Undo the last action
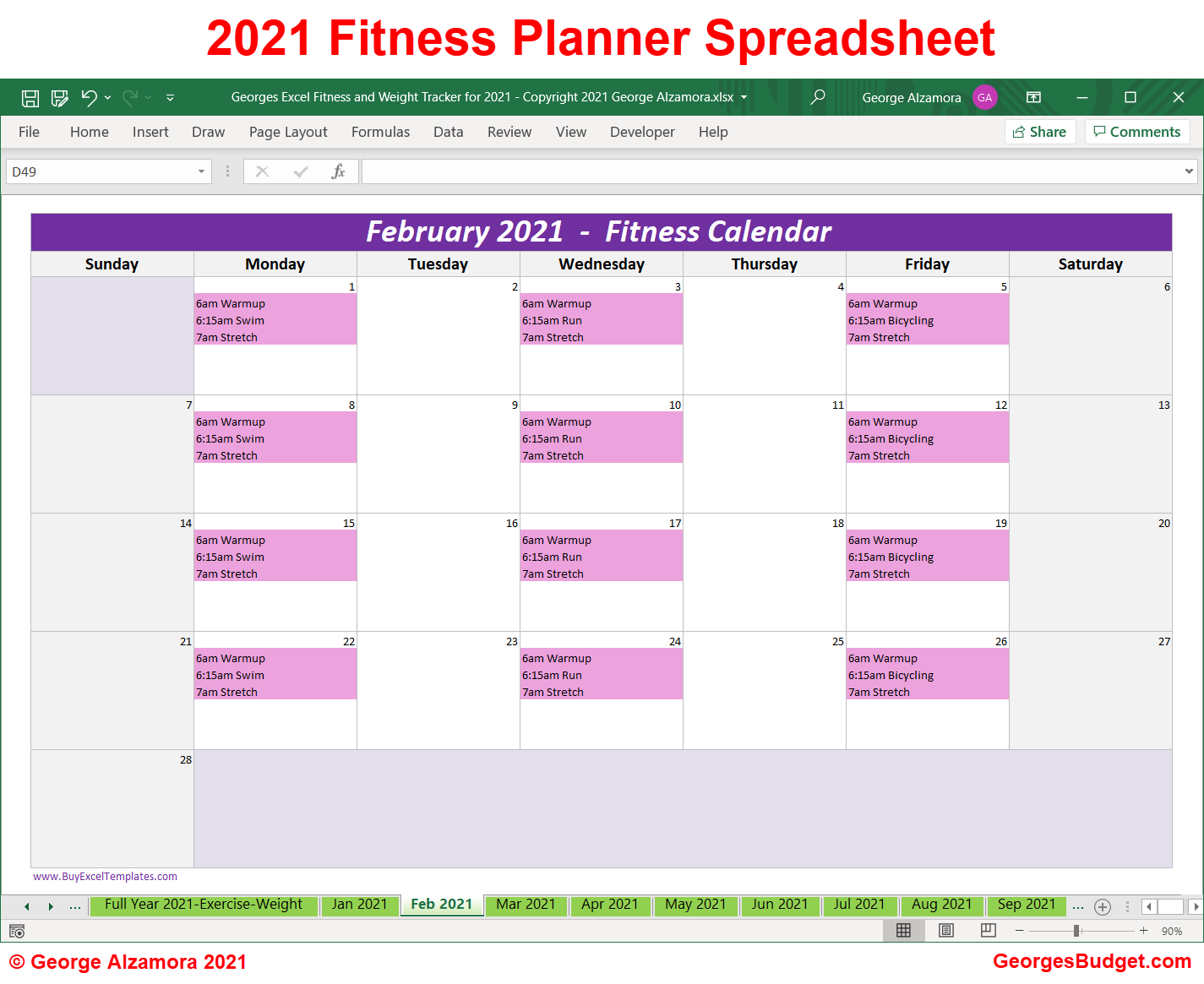This screenshot has width=1204, height=984. click(x=90, y=97)
